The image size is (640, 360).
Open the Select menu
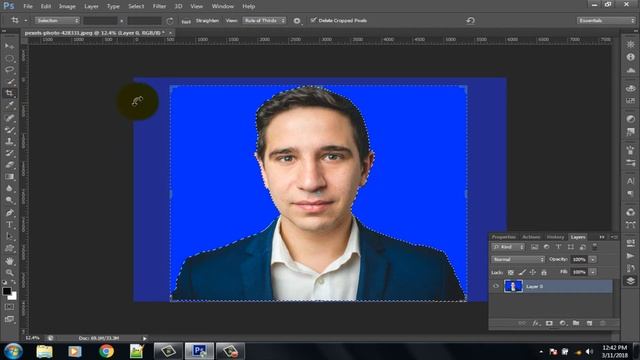click(x=136, y=6)
